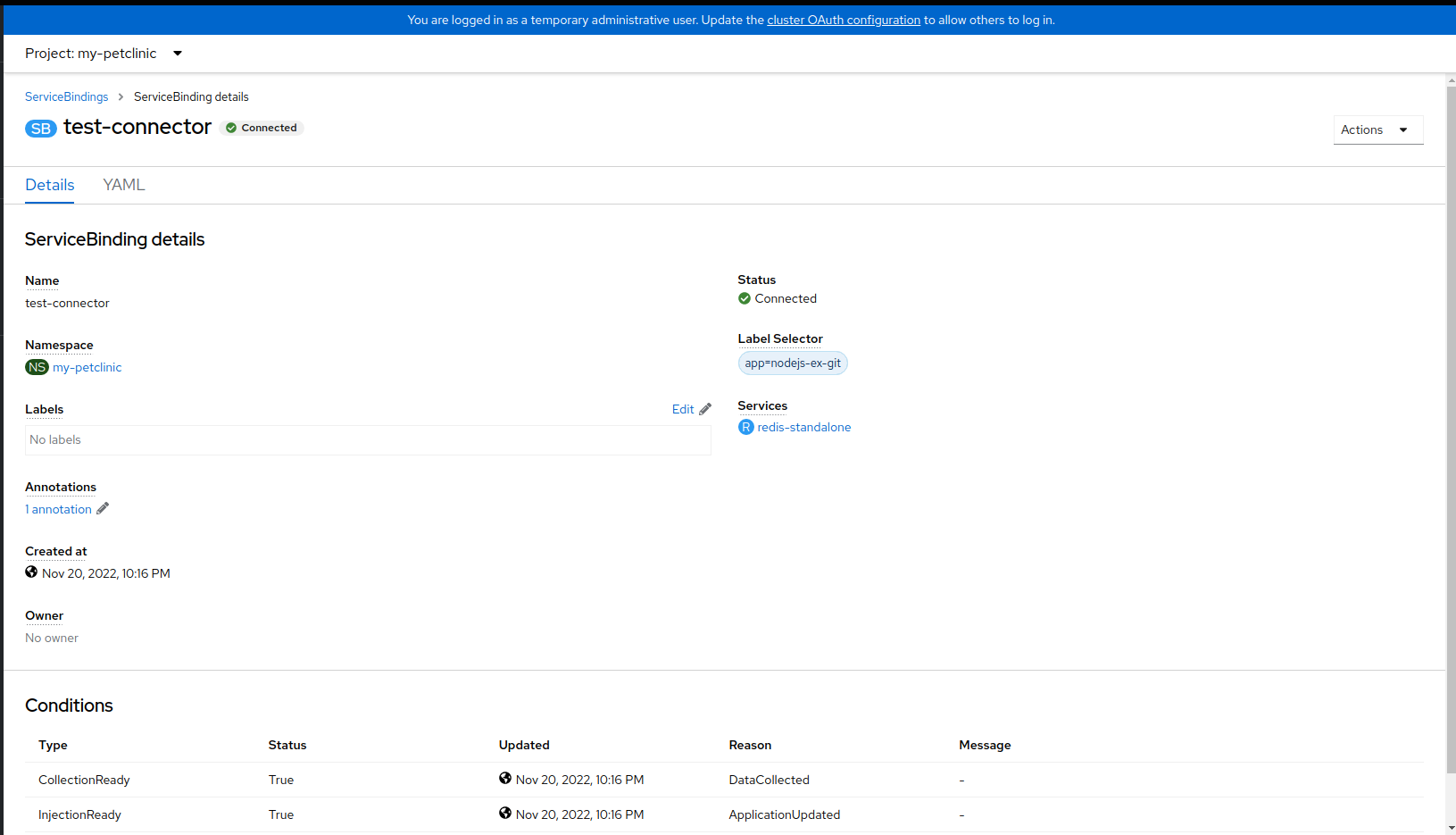This screenshot has width=1456, height=835.
Task: Click the app=nodejs-ex-git label selector chip
Action: pos(793,363)
